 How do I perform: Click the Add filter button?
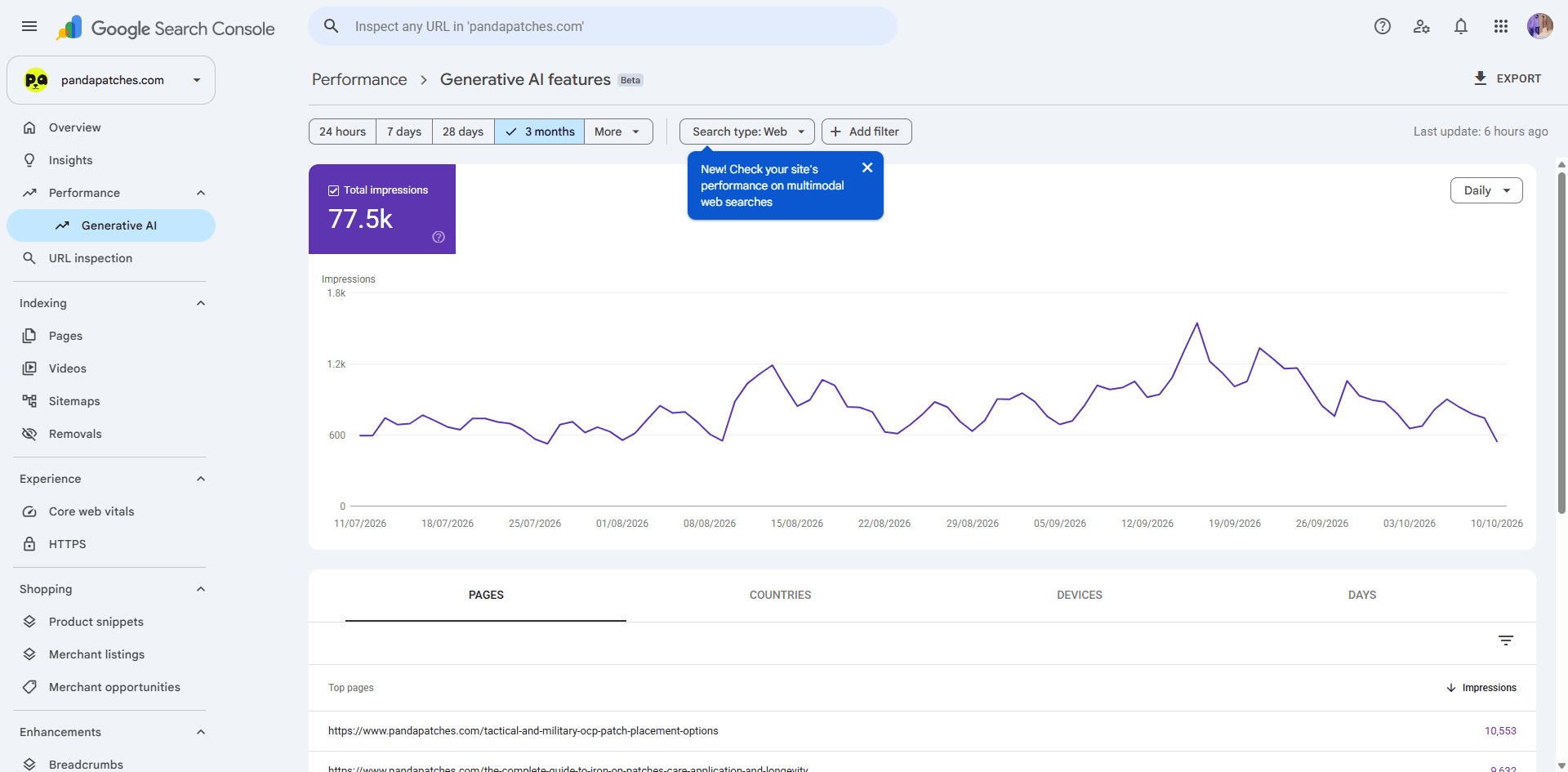click(866, 132)
